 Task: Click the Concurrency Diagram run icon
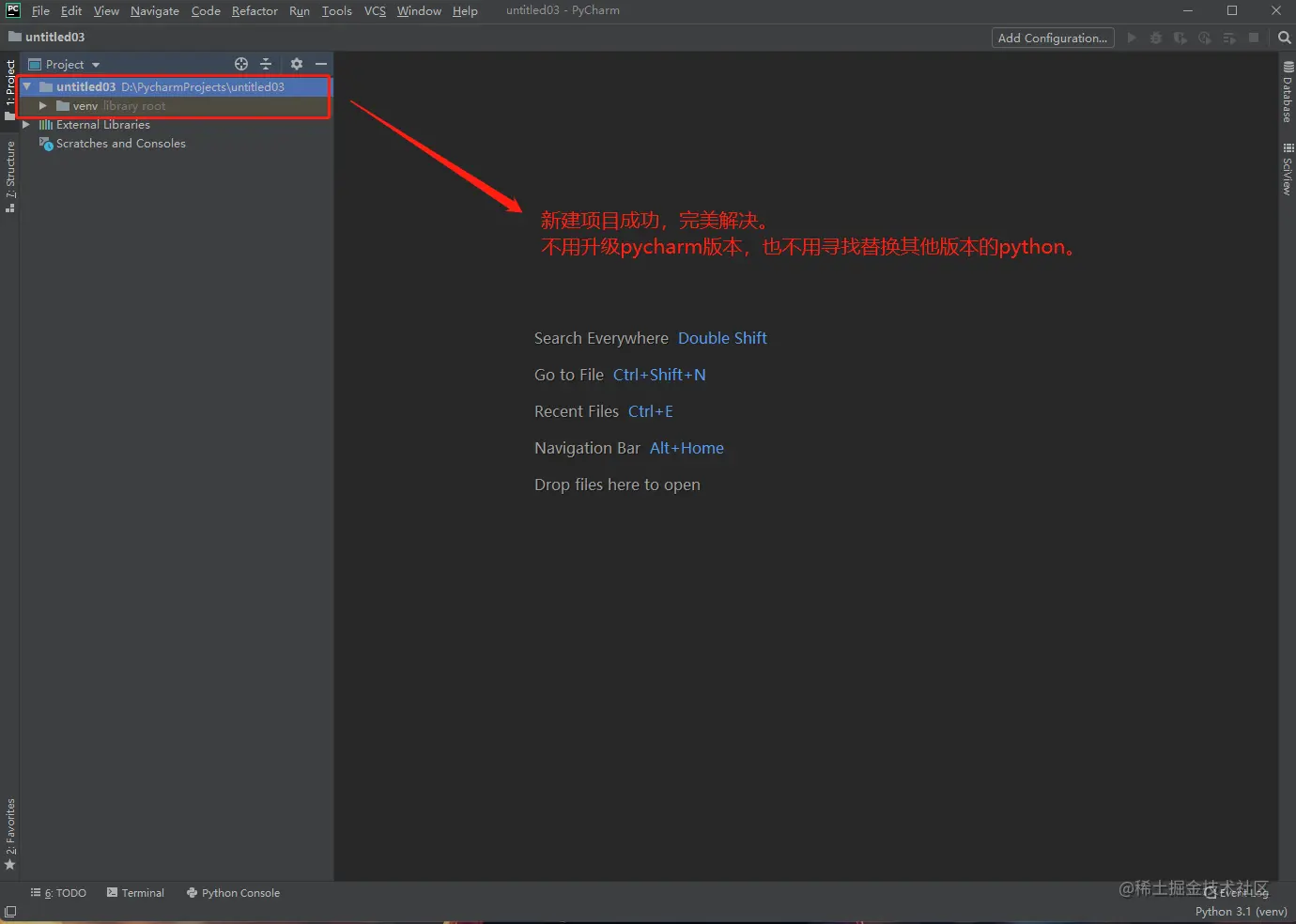click(x=1229, y=38)
